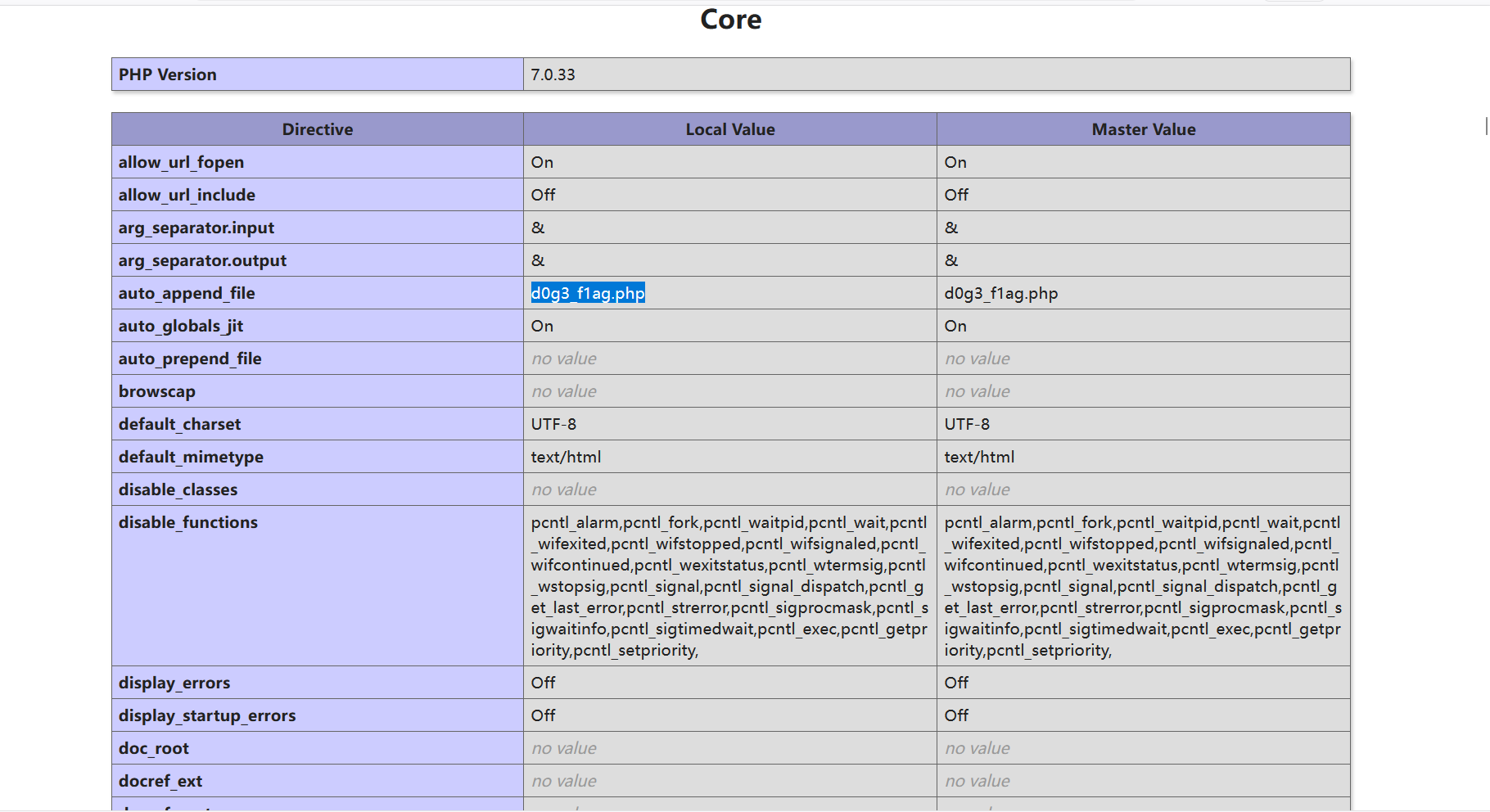This screenshot has width=1490, height=812.
Task: Click the auto_append_file master value d0g3_f1ag.php
Action: pyautogui.click(x=1000, y=293)
